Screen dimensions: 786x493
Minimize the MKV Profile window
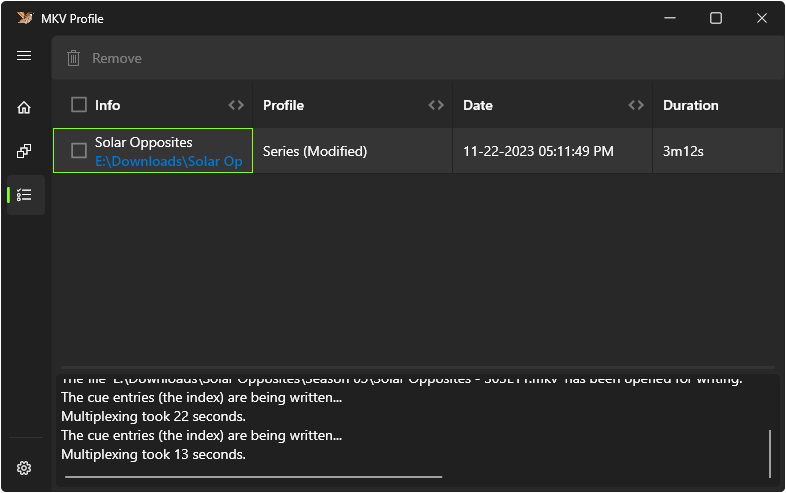pyautogui.click(x=670, y=18)
